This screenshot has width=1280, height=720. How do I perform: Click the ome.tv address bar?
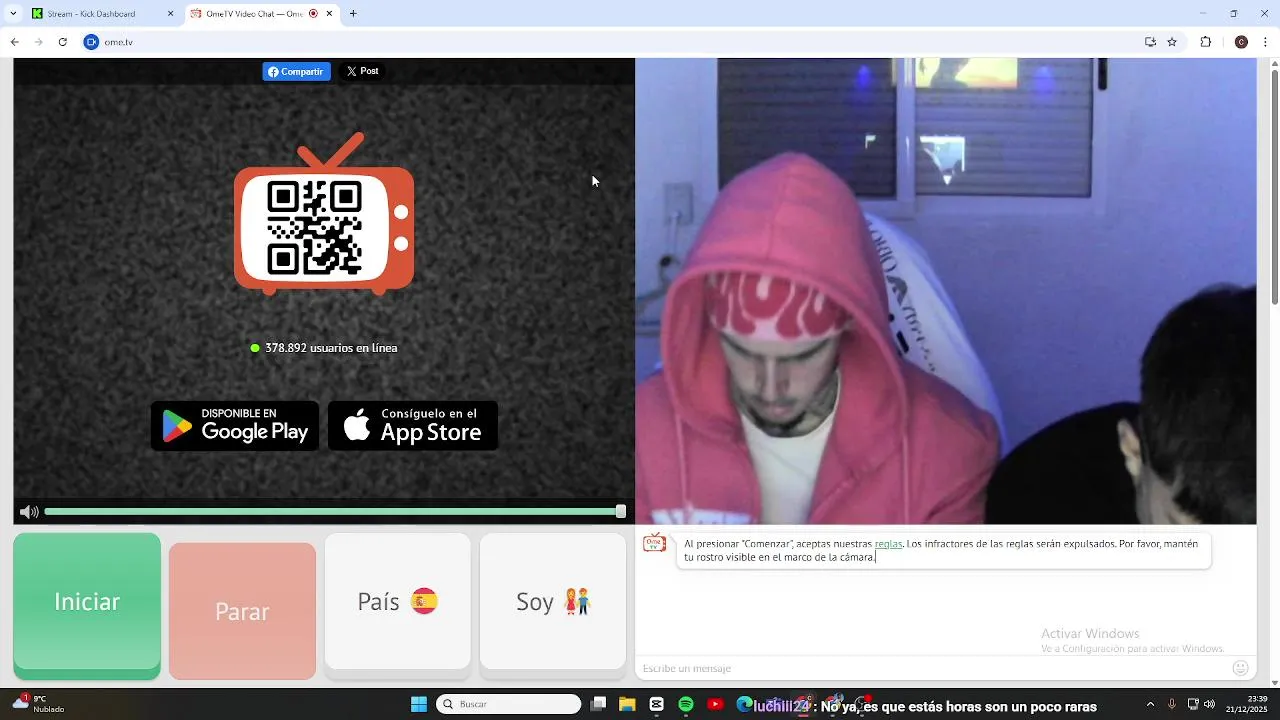click(620, 42)
